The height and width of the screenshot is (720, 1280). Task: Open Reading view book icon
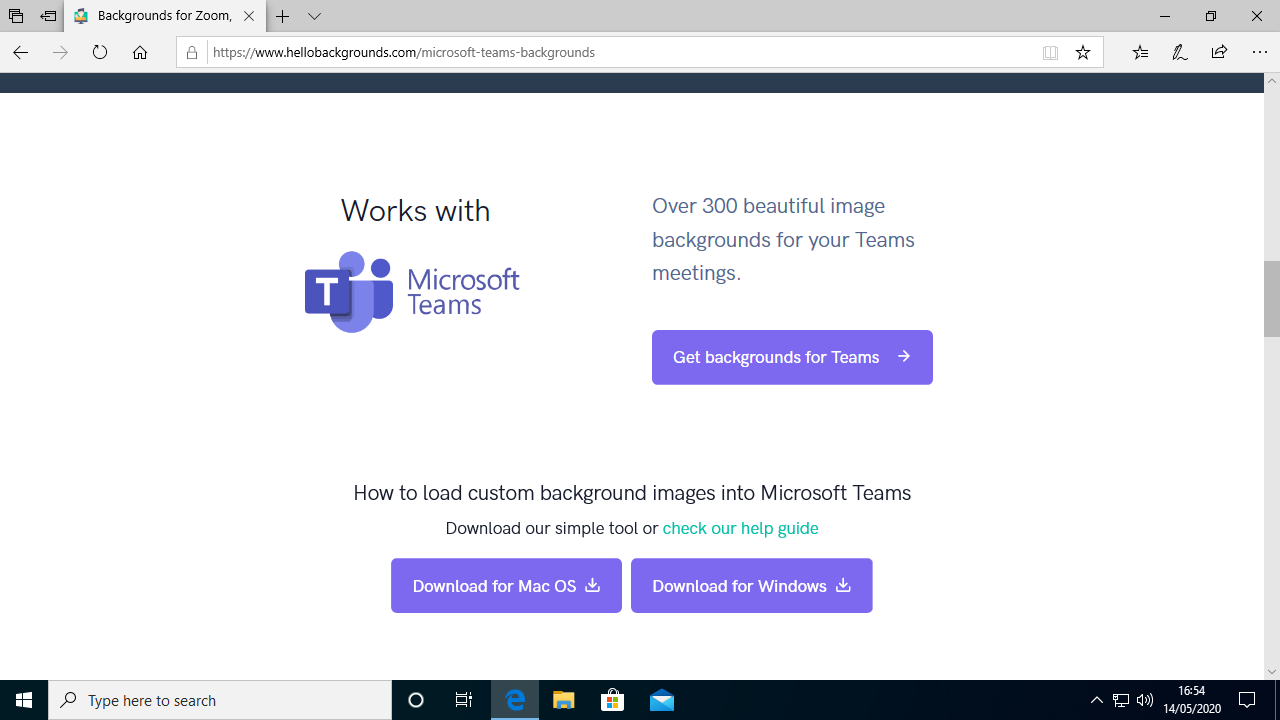[x=1050, y=53]
